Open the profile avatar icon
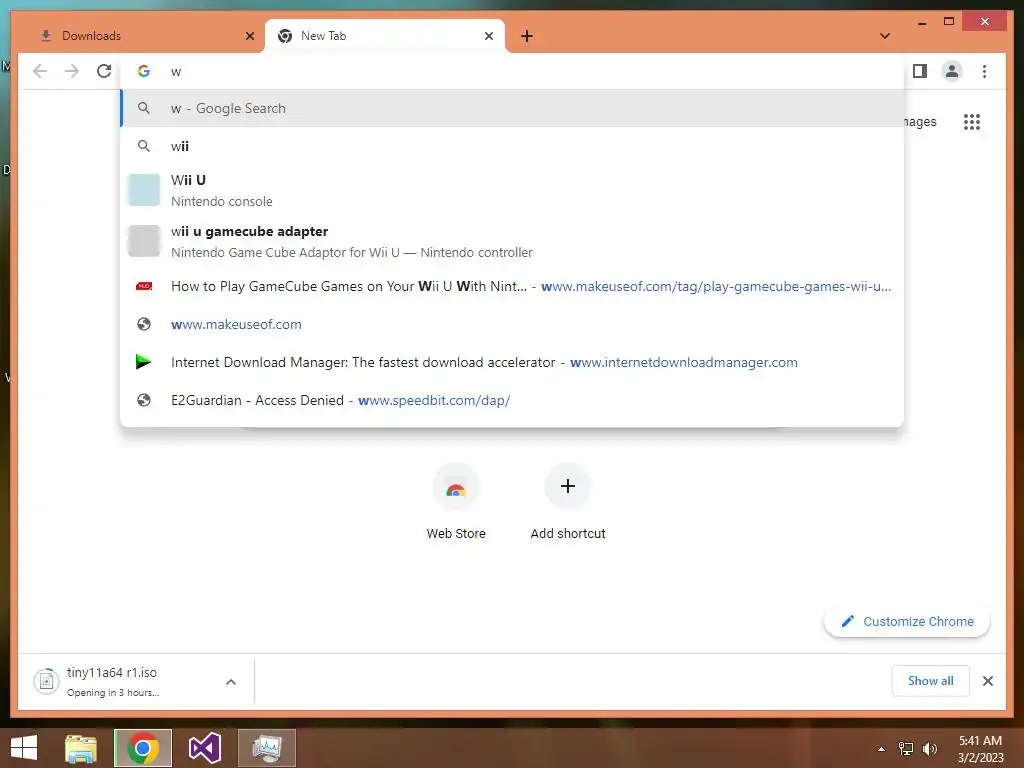1024x768 pixels. coord(952,71)
